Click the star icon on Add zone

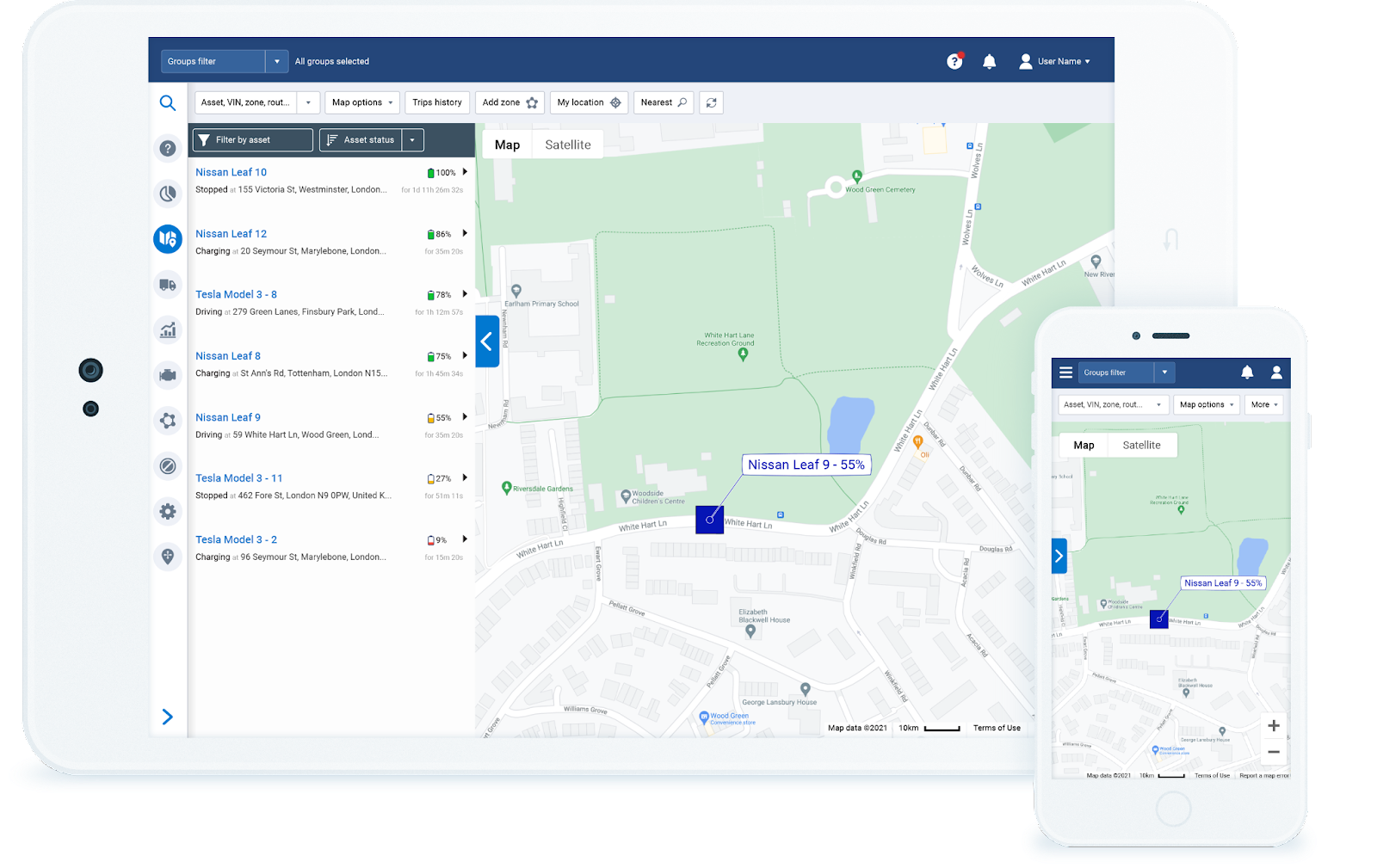click(532, 102)
